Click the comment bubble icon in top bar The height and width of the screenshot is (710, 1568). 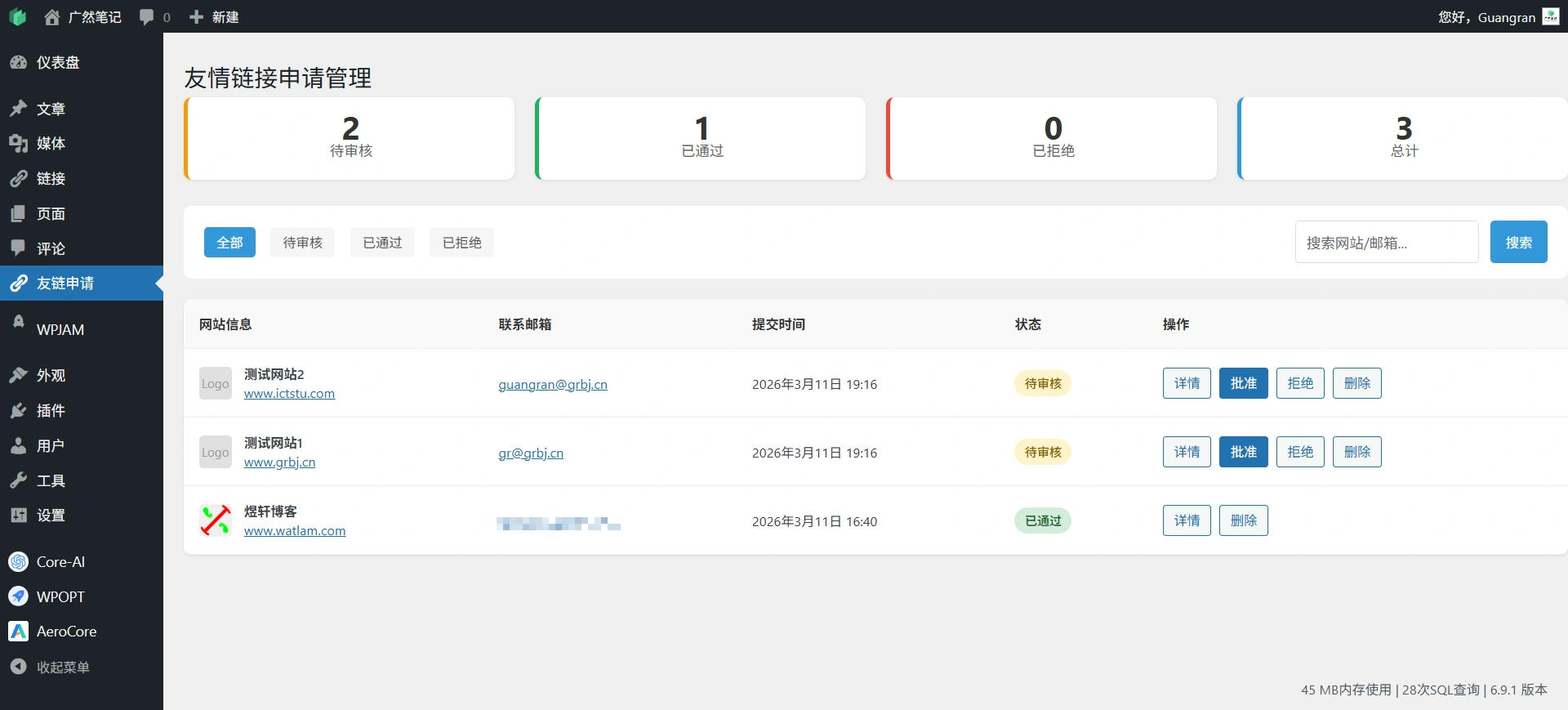(x=147, y=17)
